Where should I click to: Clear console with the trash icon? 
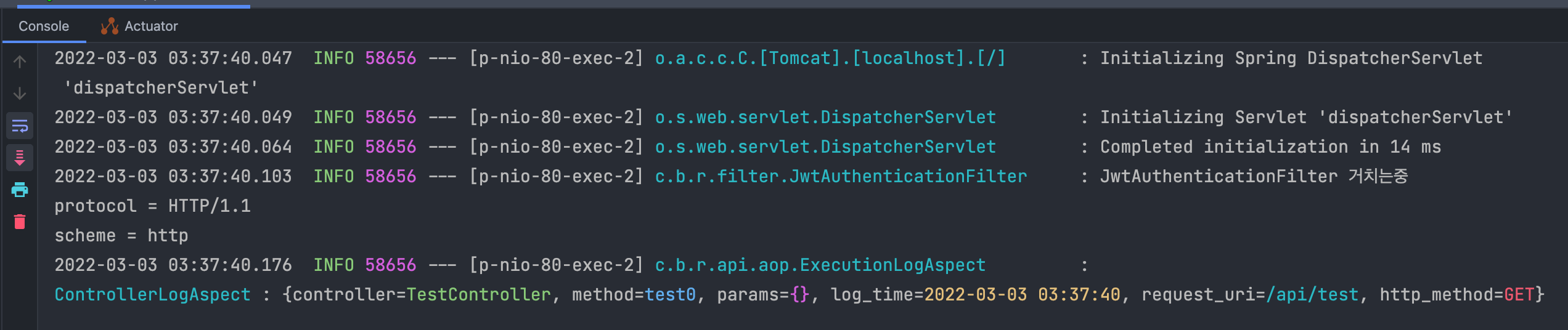pyautogui.click(x=20, y=222)
